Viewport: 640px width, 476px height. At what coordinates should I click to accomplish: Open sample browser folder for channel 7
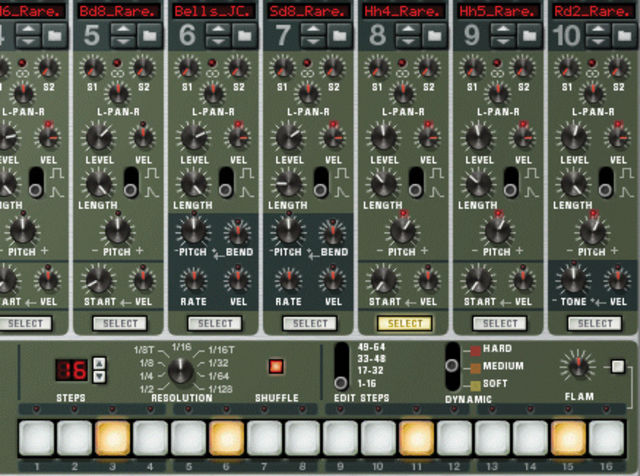tap(340, 36)
